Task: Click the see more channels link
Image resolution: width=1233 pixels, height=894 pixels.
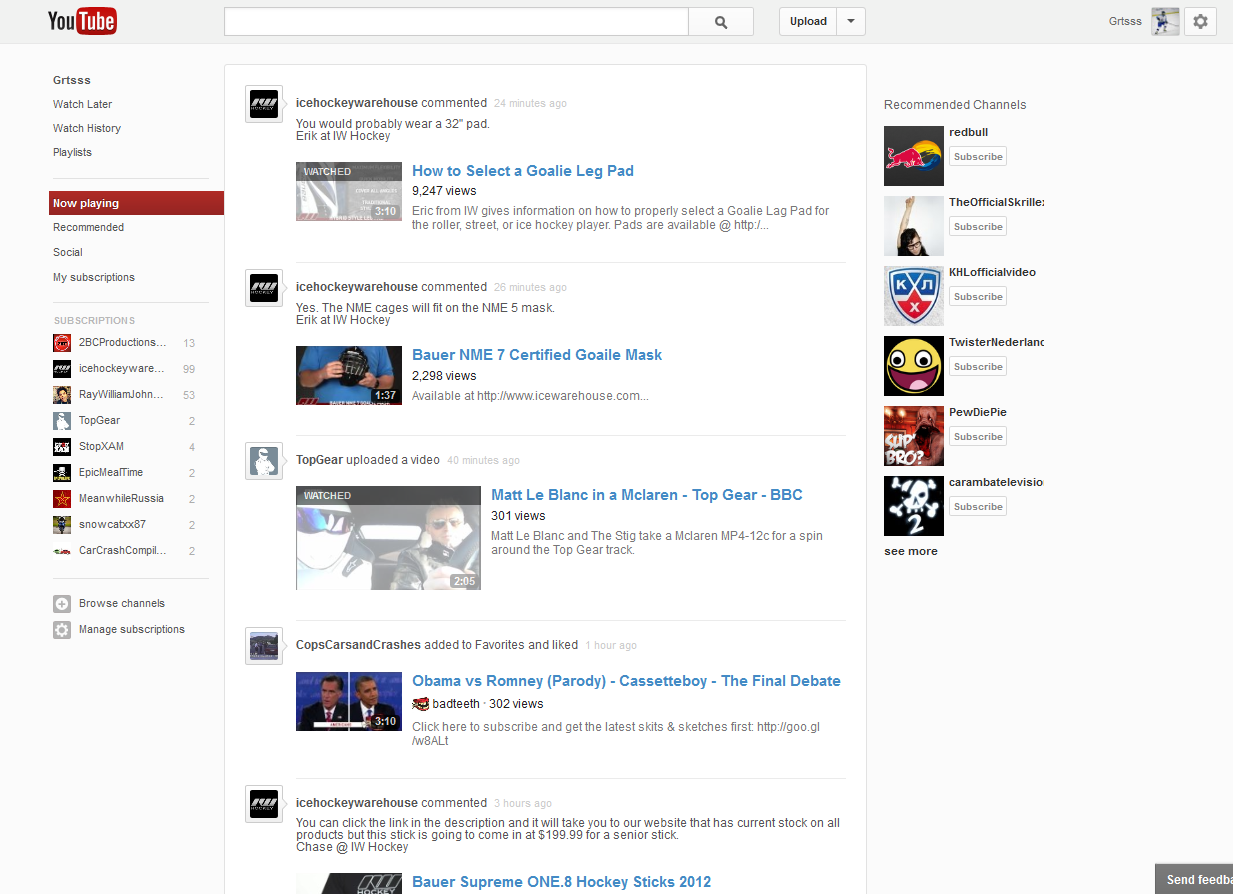Action: tap(911, 552)
